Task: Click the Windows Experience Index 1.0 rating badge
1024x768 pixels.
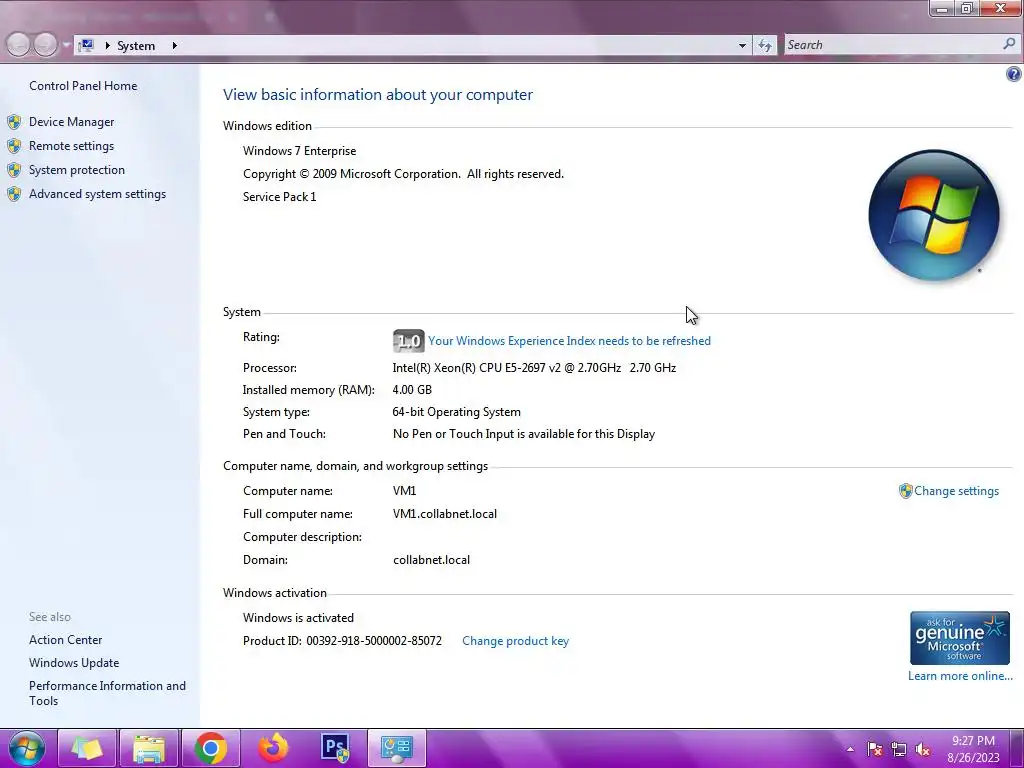Action: [x=409, y=341]
